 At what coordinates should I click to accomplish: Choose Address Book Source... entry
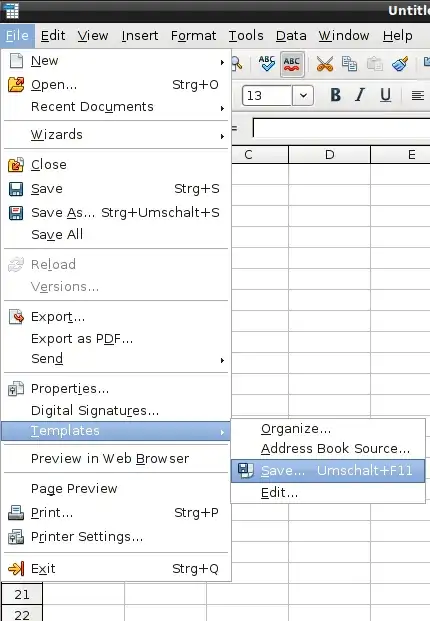(328, 449)
